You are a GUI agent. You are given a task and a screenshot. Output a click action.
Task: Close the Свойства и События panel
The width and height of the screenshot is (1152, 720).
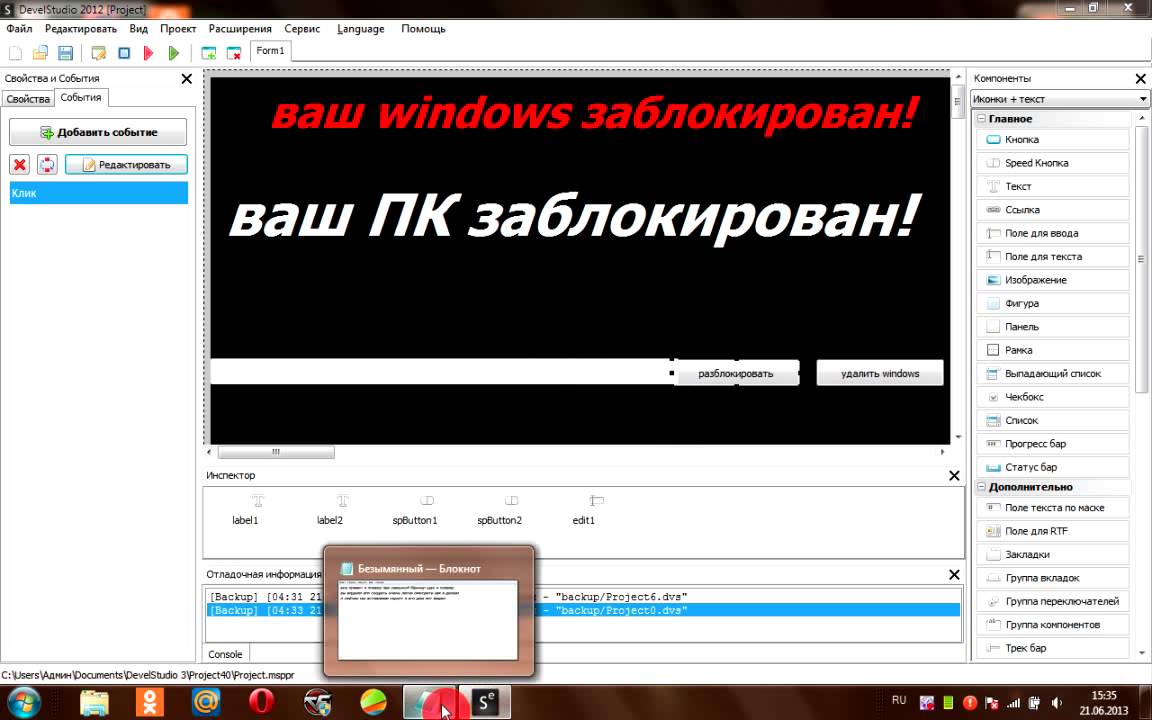tap(187, 79)
